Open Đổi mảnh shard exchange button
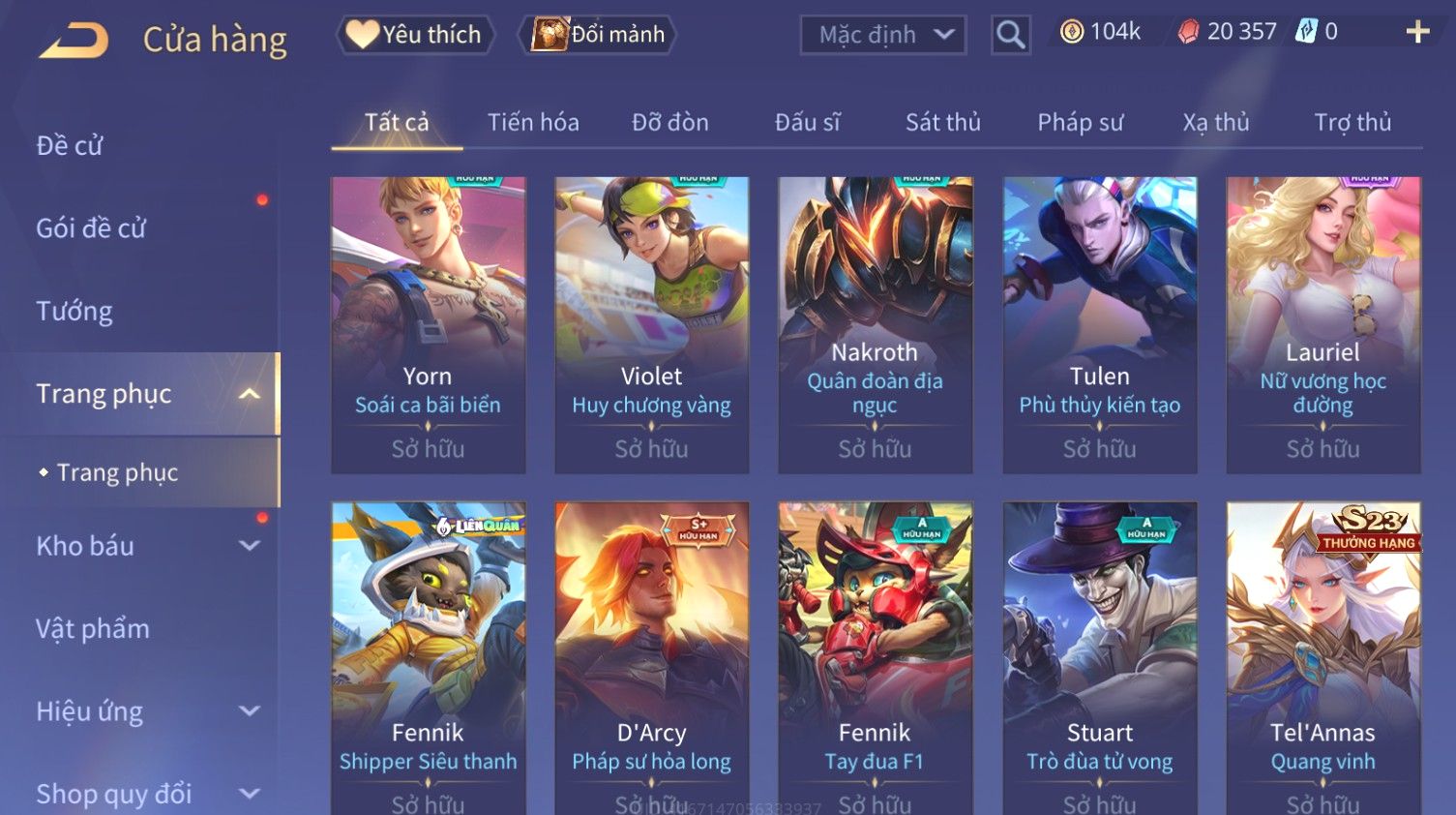Viewport: 1456px width, 815px height. (597, 35)
